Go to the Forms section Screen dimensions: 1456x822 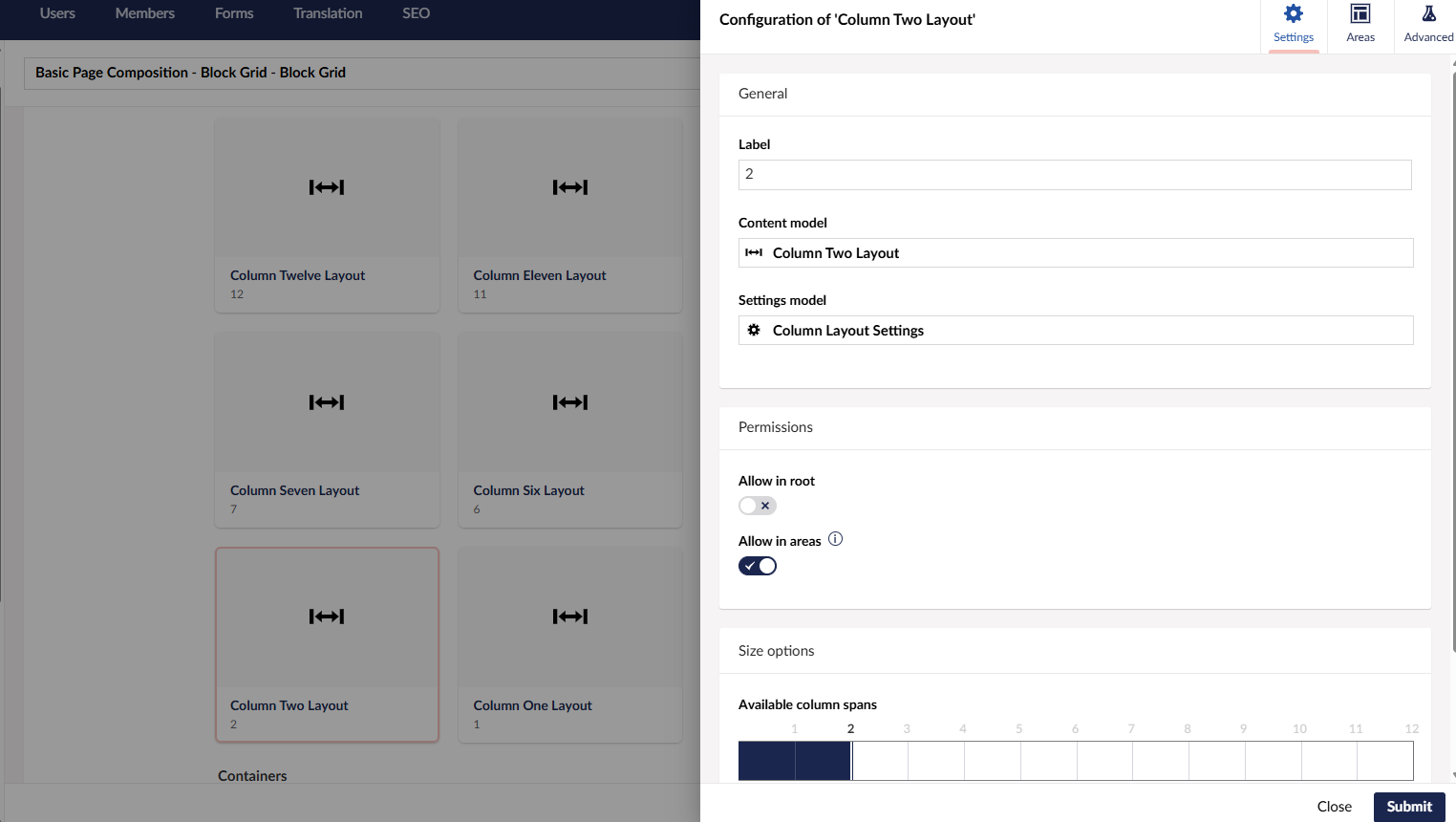click(234, 13)
